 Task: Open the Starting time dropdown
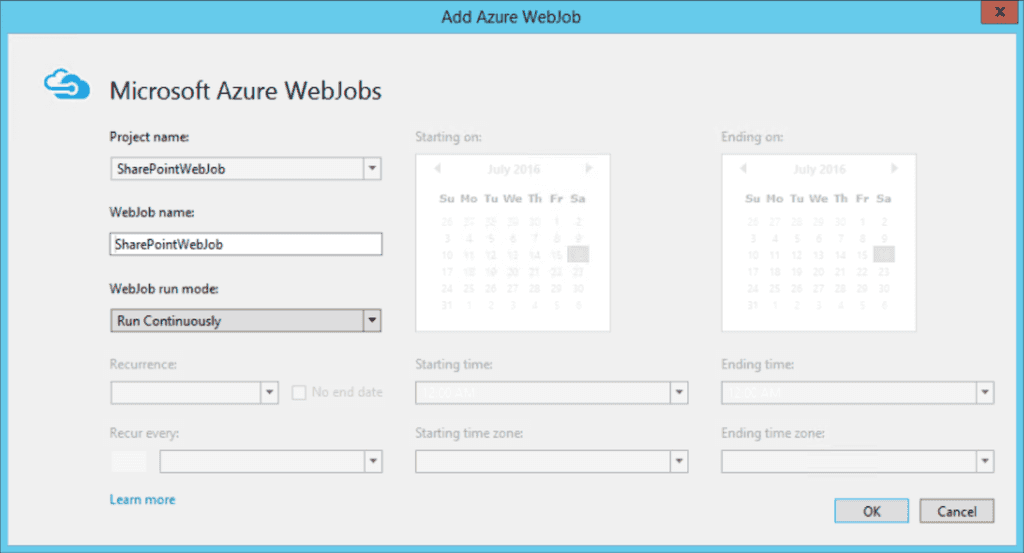click(679, 392)
